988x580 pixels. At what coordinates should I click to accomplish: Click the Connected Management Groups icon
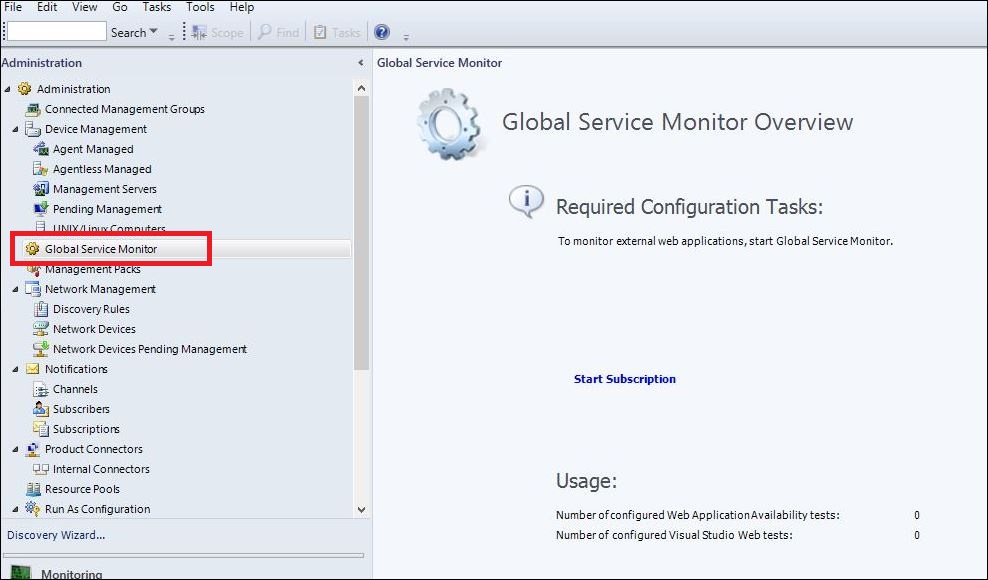pyautogui.click(x=33, y=109)
